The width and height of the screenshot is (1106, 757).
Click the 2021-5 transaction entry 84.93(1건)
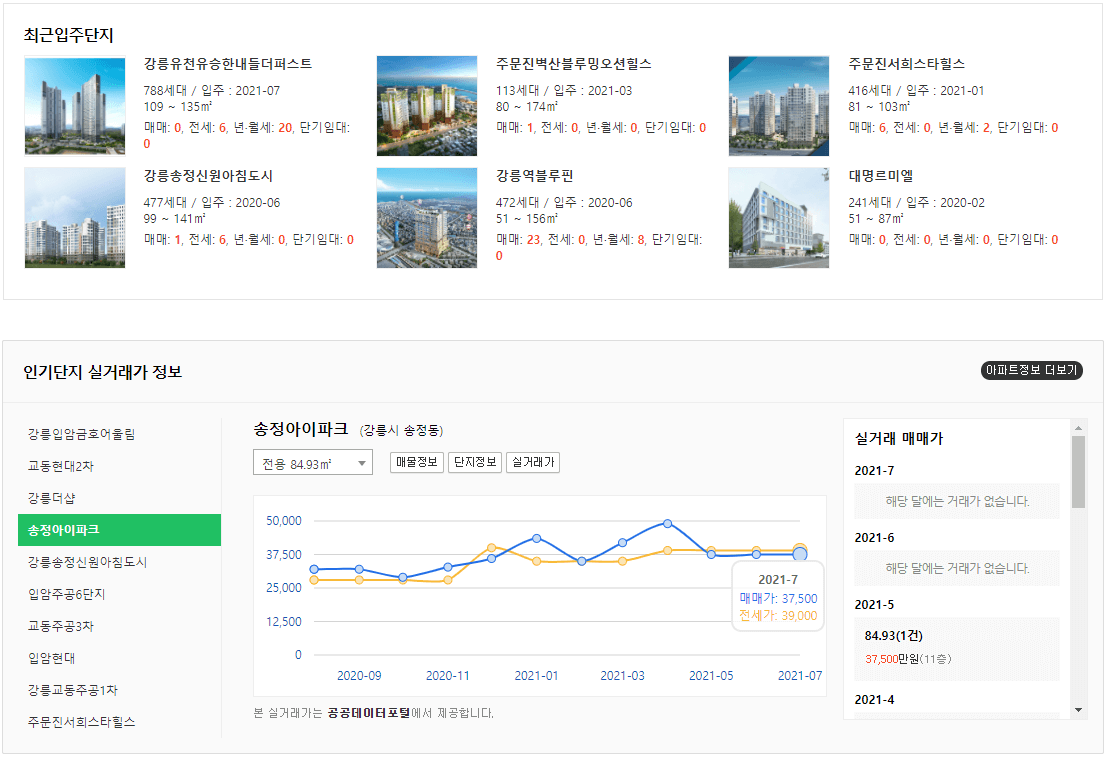click(x=894, y=636)
